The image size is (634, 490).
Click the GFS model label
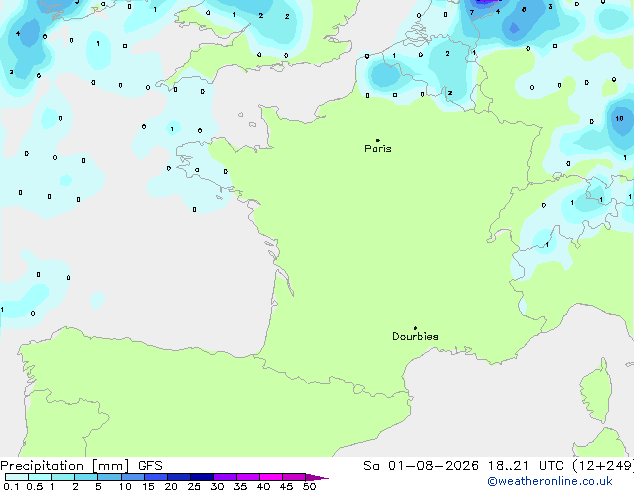[150, 466]
